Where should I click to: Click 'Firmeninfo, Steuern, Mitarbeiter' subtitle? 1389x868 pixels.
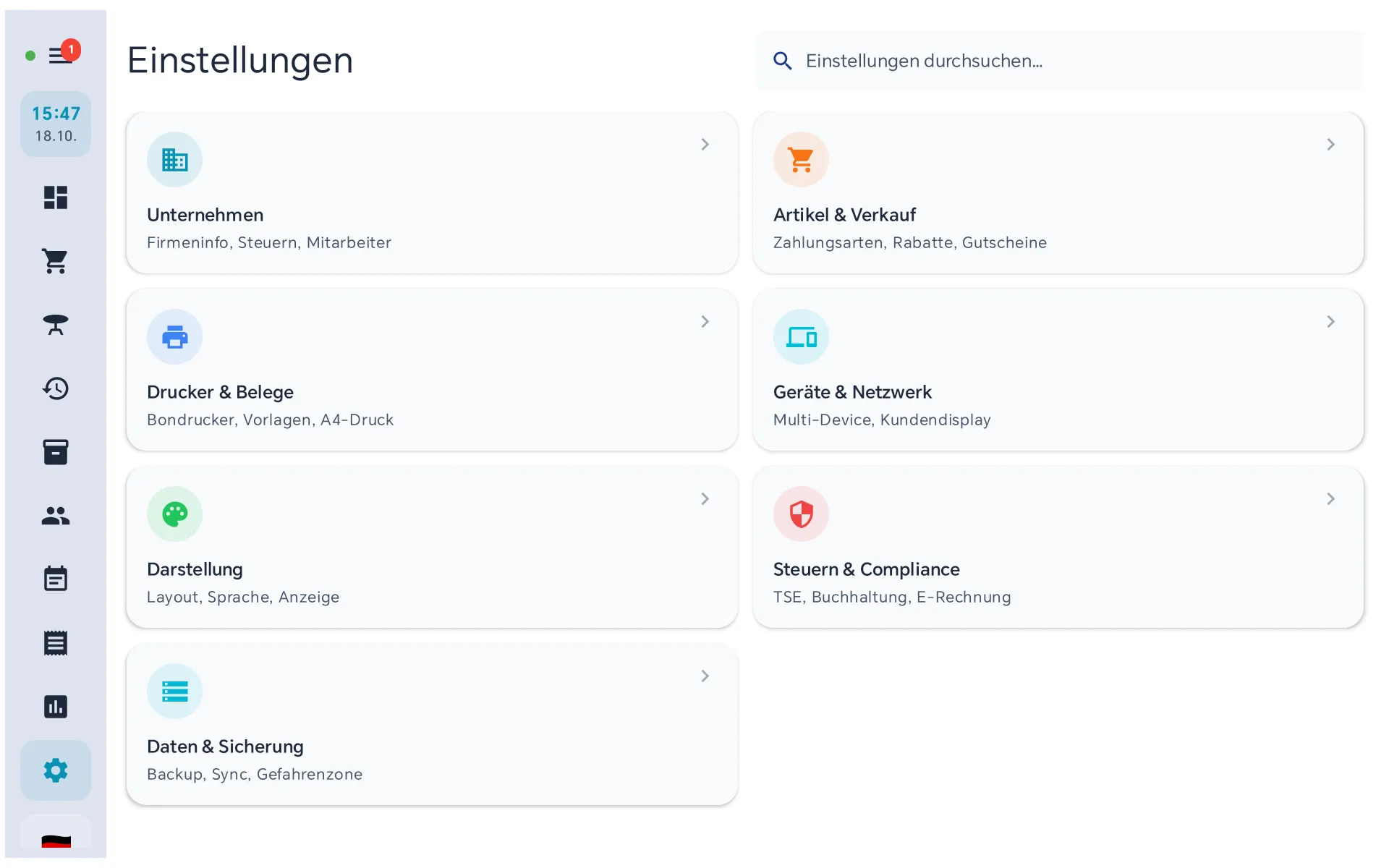(x=269, y=243)
